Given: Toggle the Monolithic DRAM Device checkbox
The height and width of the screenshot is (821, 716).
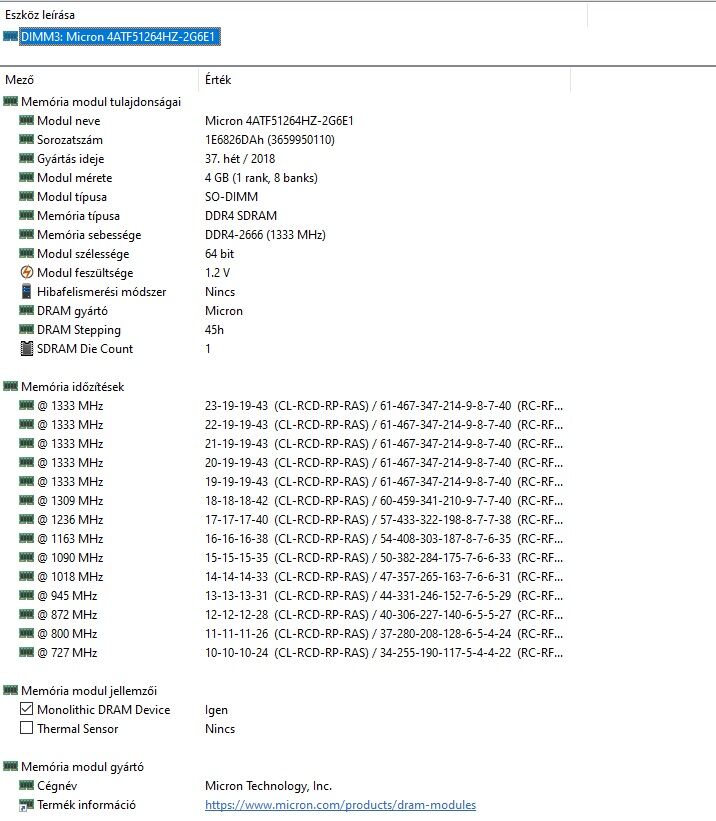Looking at the screenshot, I should [26, 709].
